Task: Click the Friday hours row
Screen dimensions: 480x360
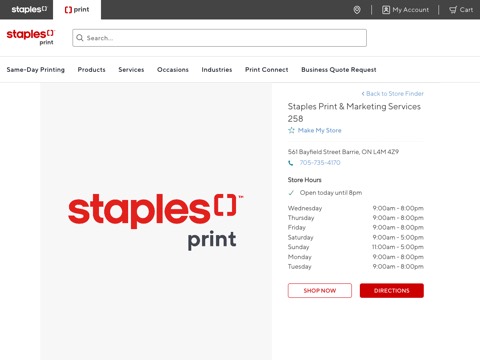Action: (356, 228)
